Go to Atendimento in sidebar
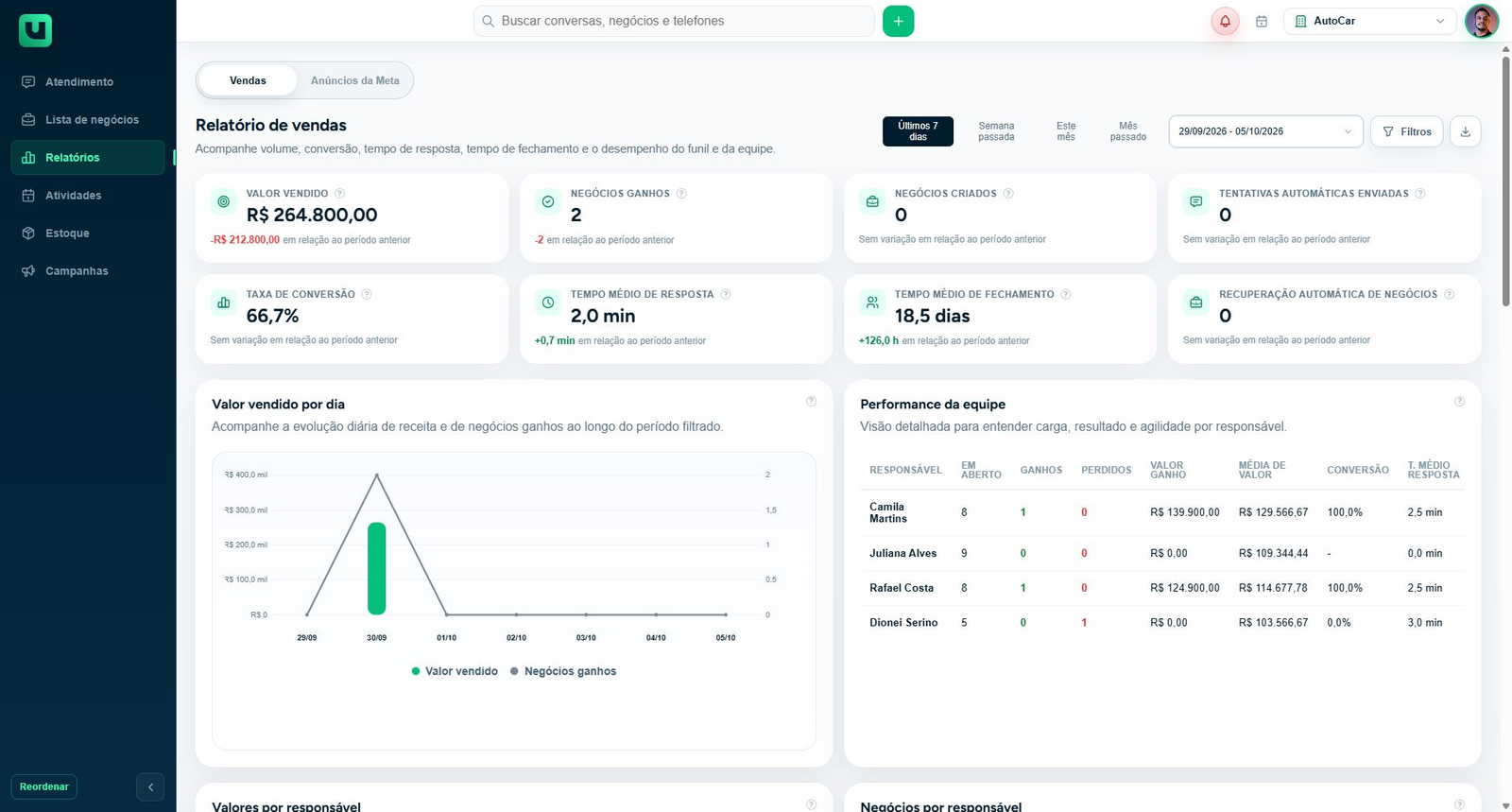 pyautogui.click(x=87, y=82)
